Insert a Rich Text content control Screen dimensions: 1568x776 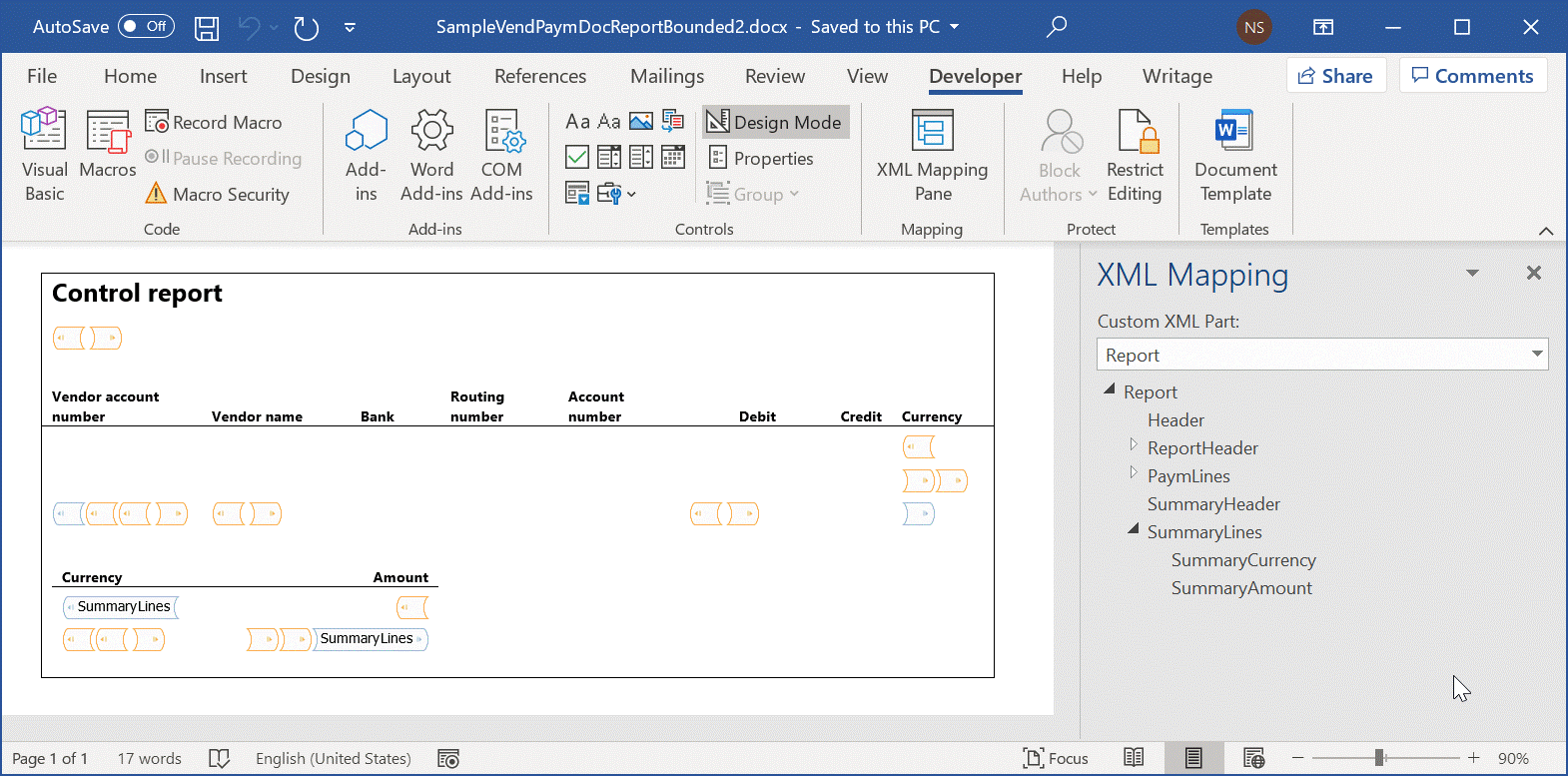coord(577,122)
